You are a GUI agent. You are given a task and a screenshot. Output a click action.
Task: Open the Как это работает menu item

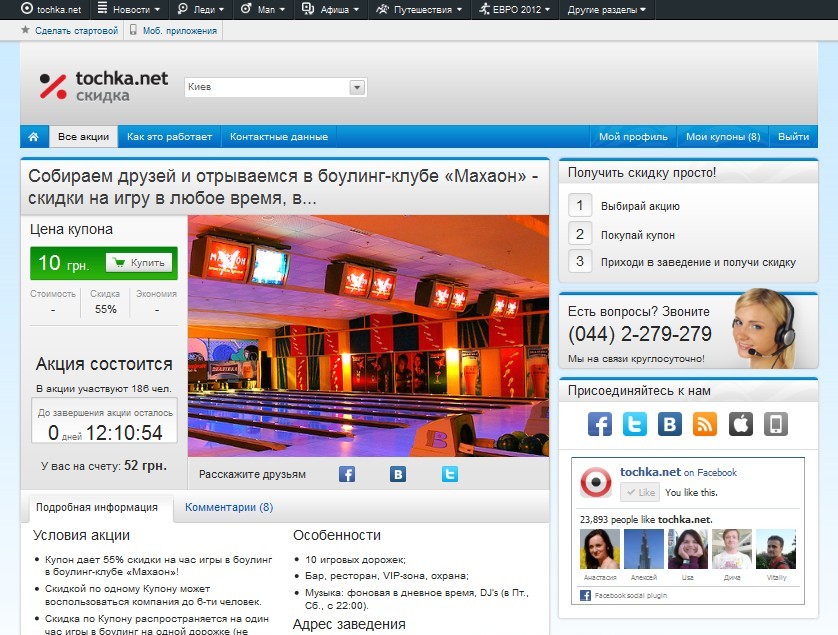click(x=170, y=137)
